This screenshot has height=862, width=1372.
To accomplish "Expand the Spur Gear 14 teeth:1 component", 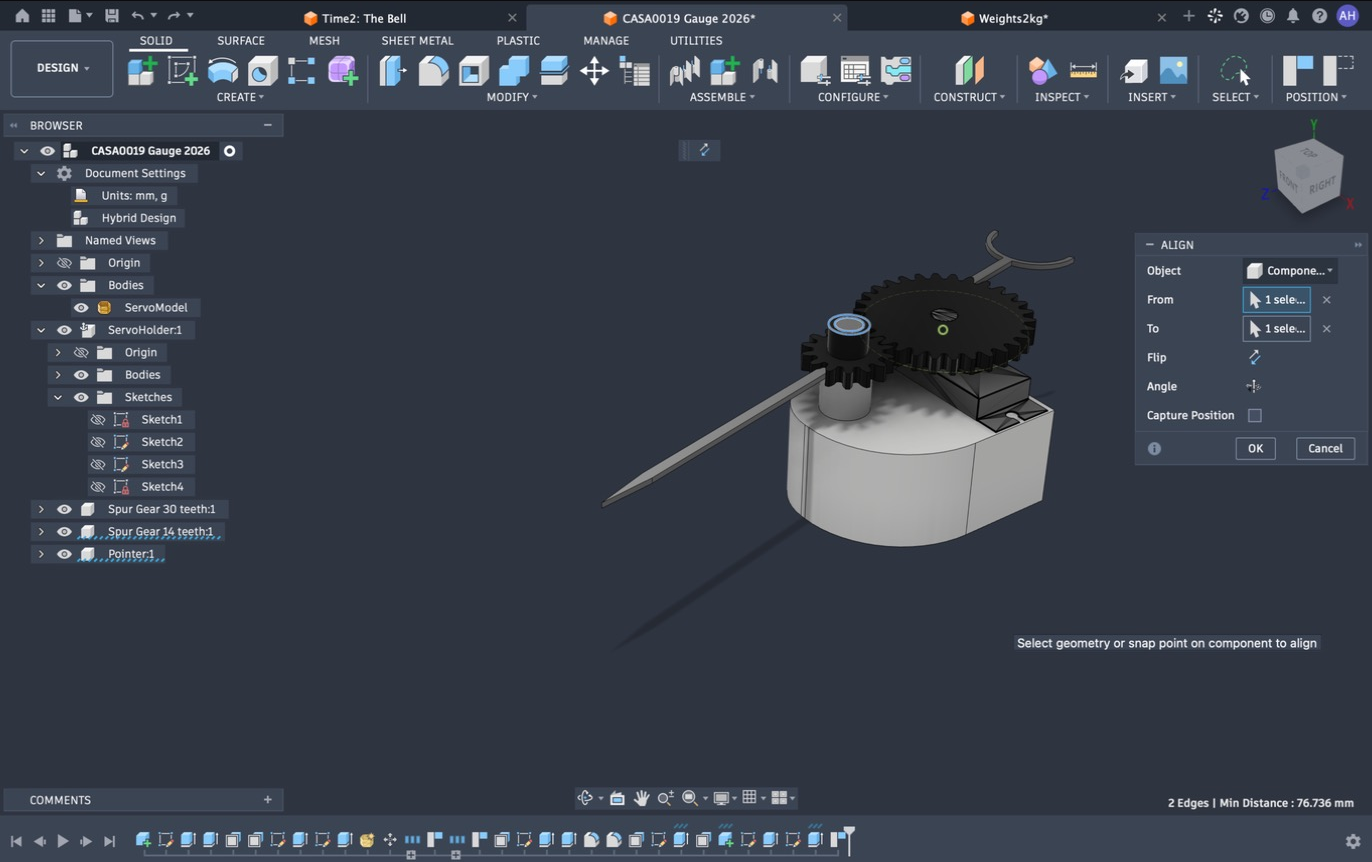I will 41,532.
